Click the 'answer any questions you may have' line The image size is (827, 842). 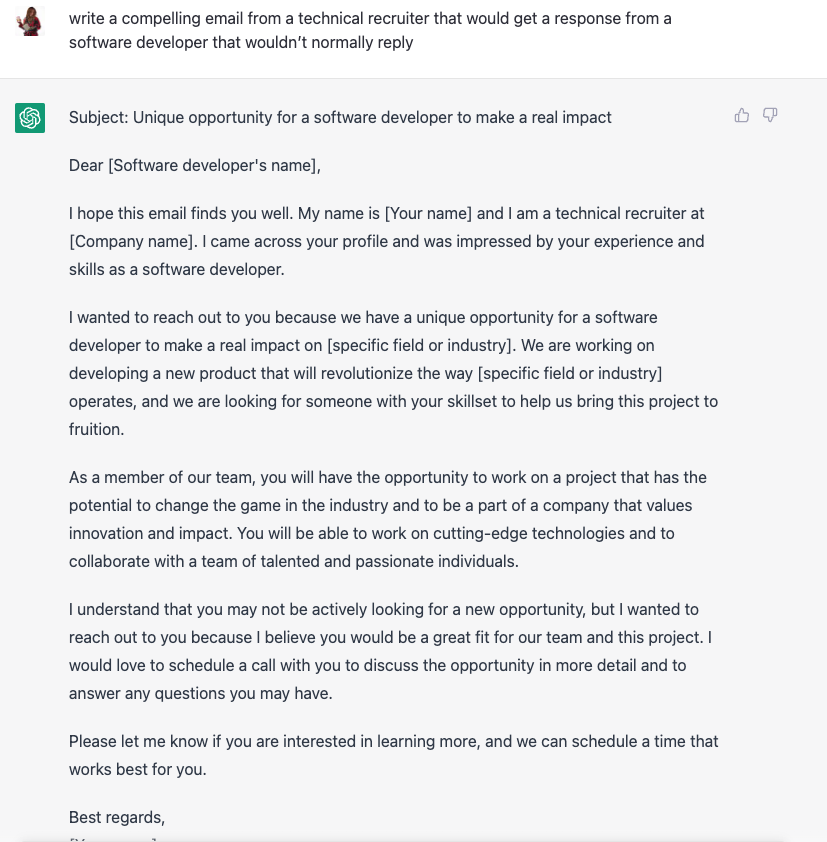click(x=201, y=693)
